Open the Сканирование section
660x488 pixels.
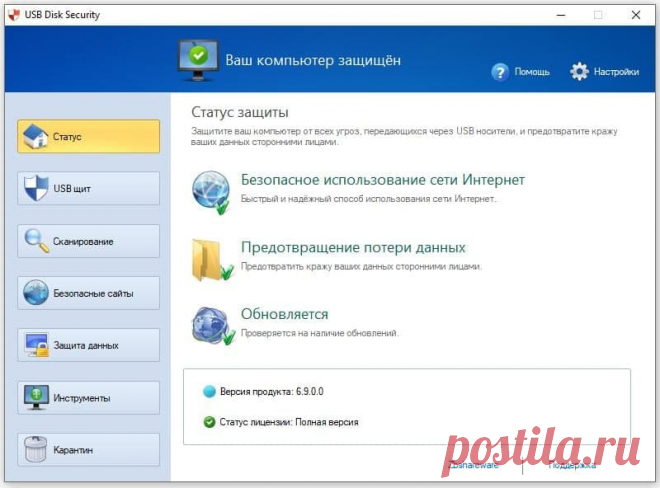[x=88, y=241]
